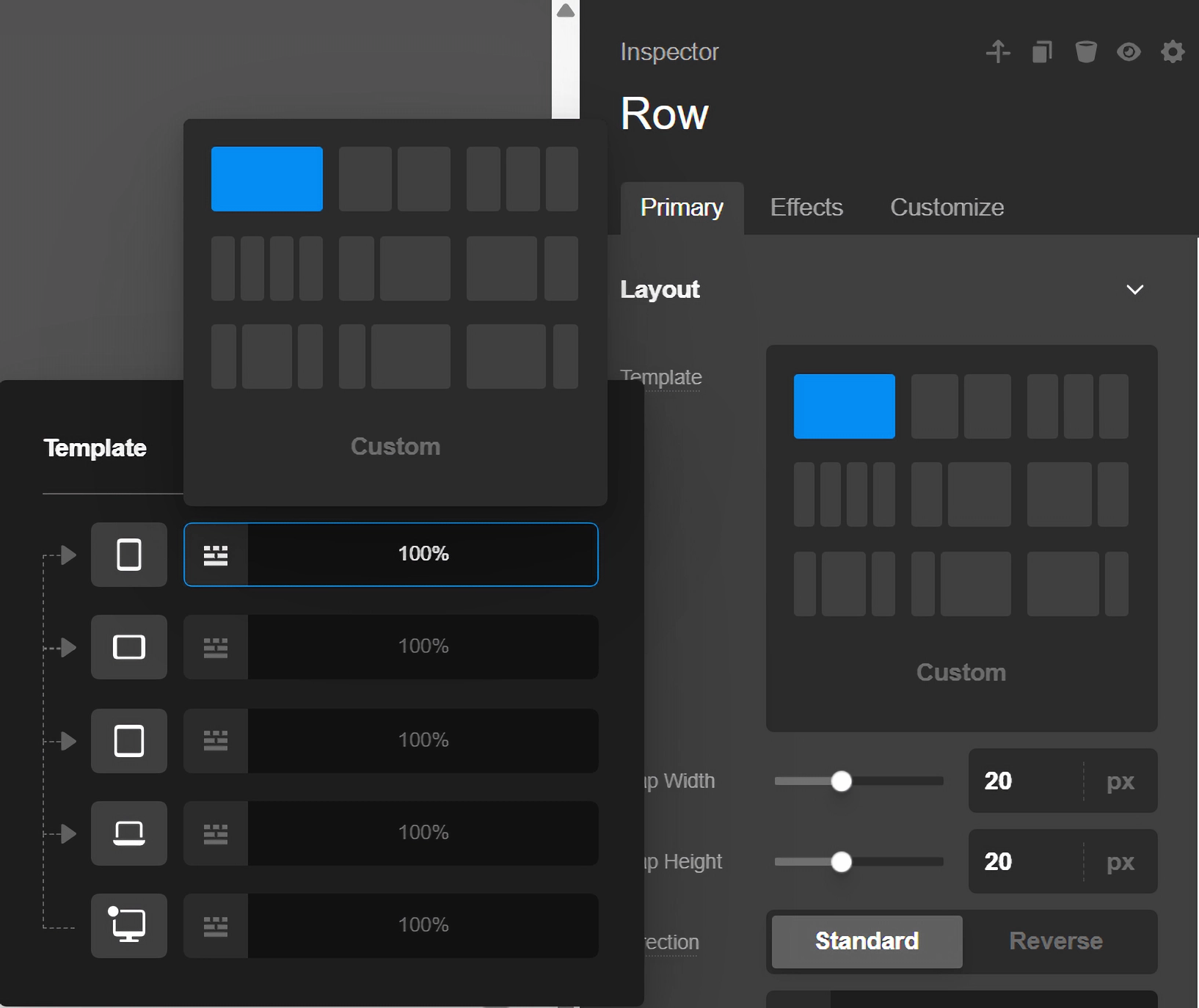This screenshot has width=1199, height=1008.
Task: Keep Standard direction selected
Action: pos(866,942)
